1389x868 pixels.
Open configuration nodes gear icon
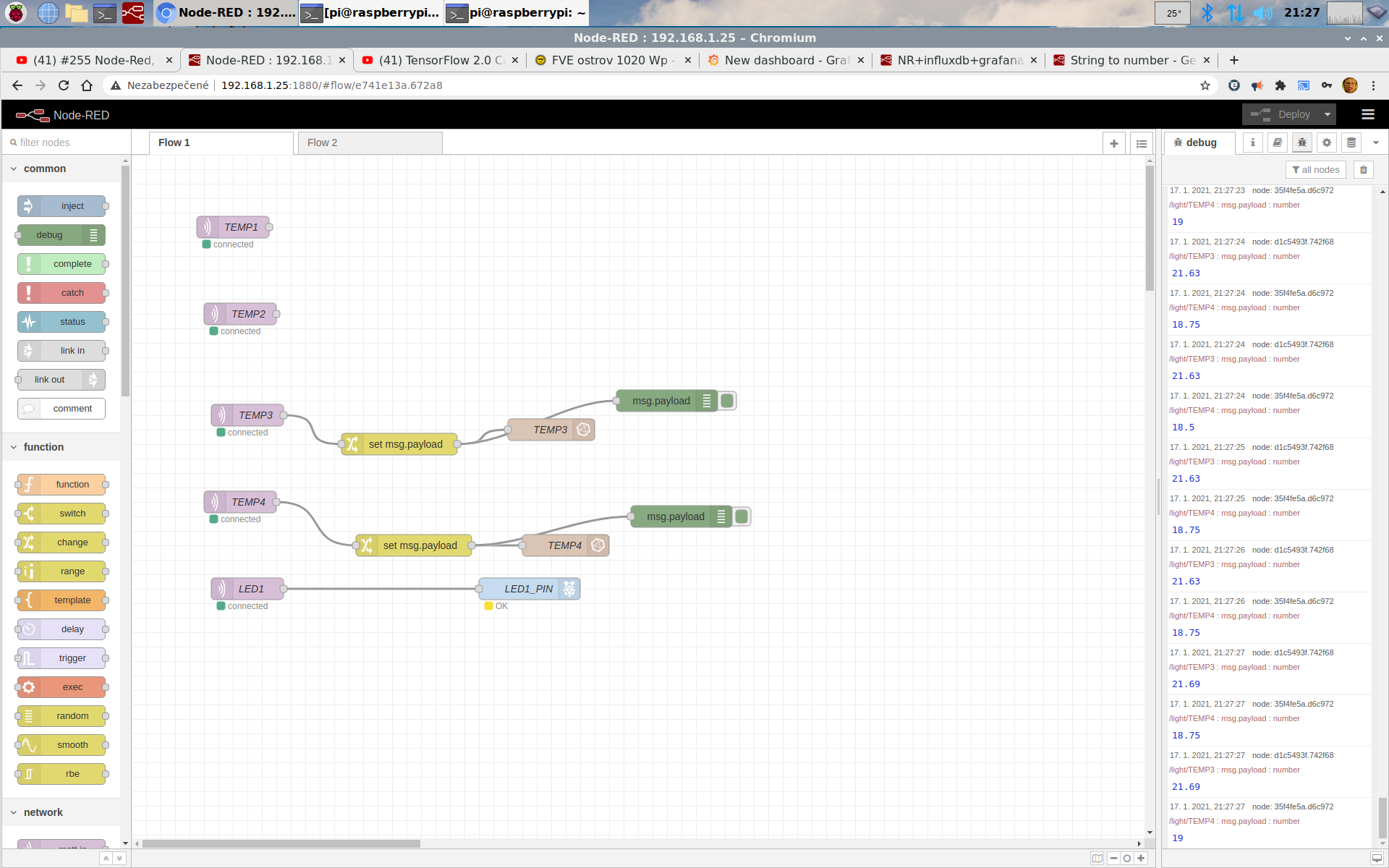[1327, 142]
